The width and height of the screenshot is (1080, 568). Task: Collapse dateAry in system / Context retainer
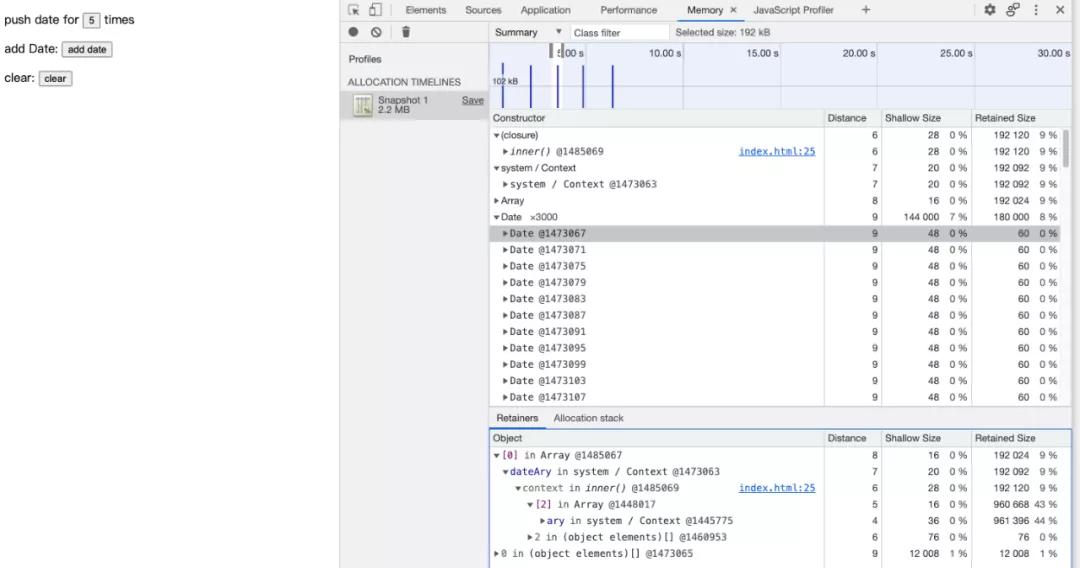(x=506, y=472)
